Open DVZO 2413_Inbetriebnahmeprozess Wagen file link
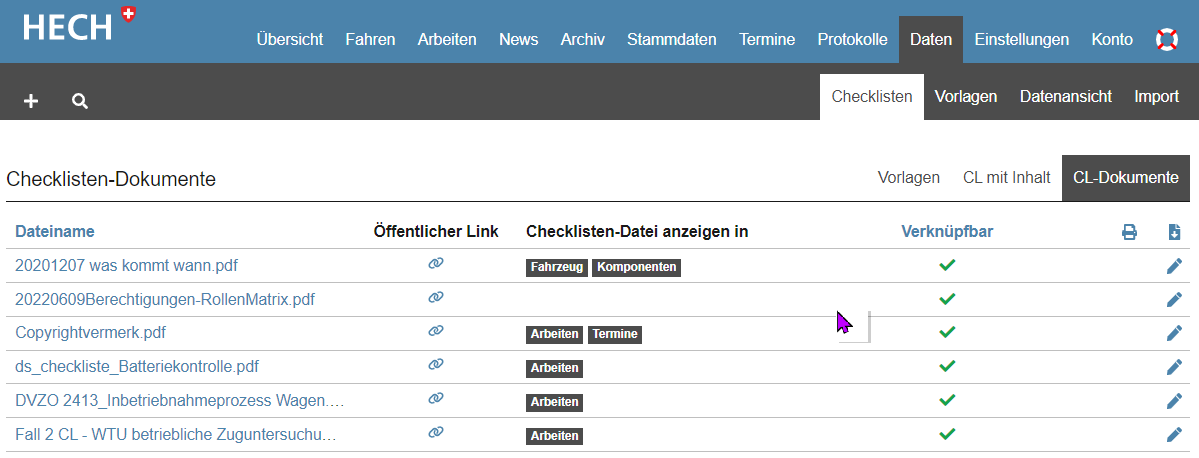 click(180, 401)
